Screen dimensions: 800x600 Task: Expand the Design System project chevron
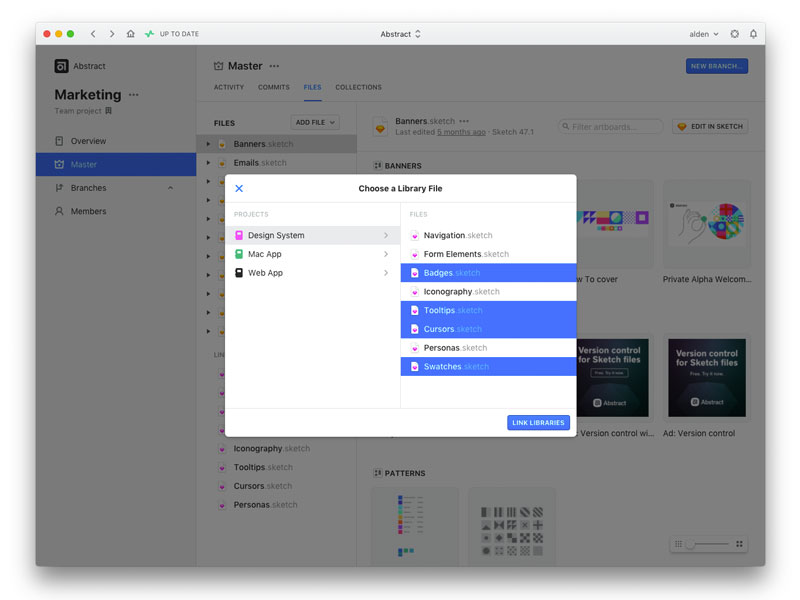point(386,235)
